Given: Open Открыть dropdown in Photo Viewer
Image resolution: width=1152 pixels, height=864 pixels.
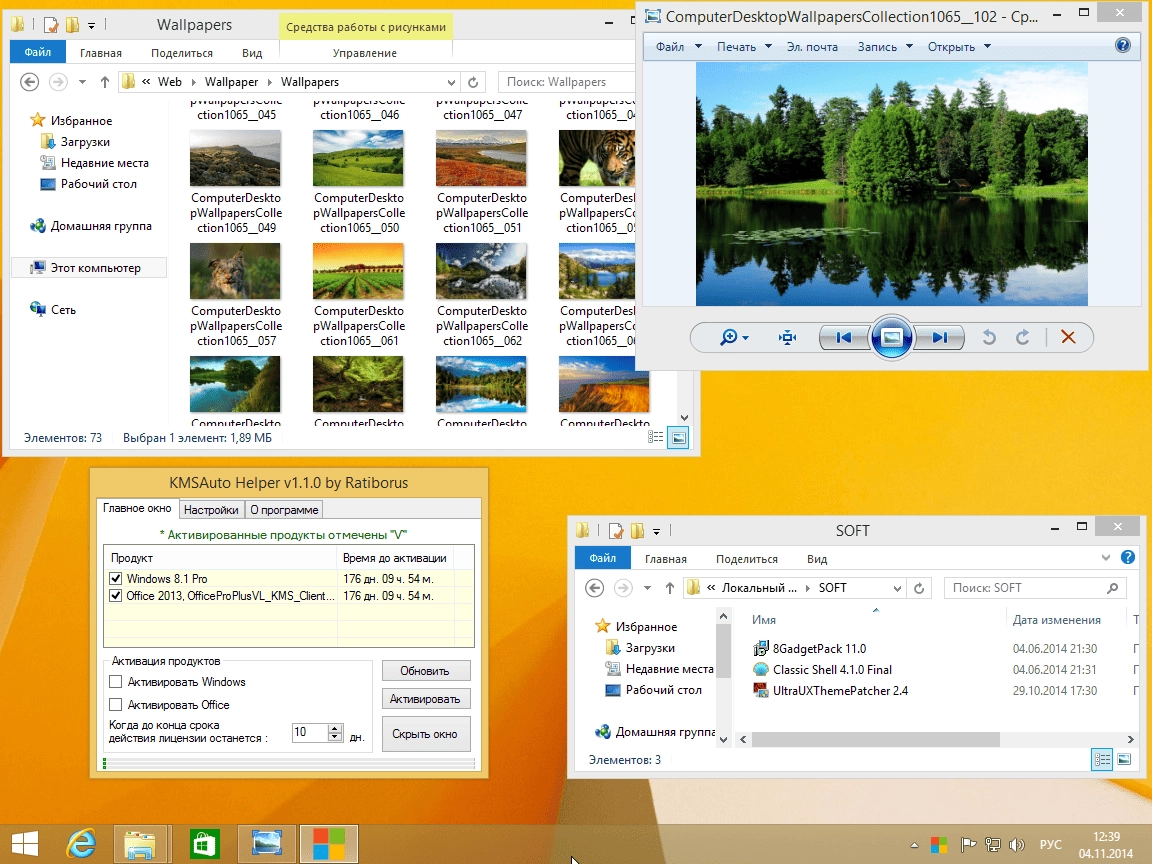Looking at the screenshot, I should coord(959,46).
